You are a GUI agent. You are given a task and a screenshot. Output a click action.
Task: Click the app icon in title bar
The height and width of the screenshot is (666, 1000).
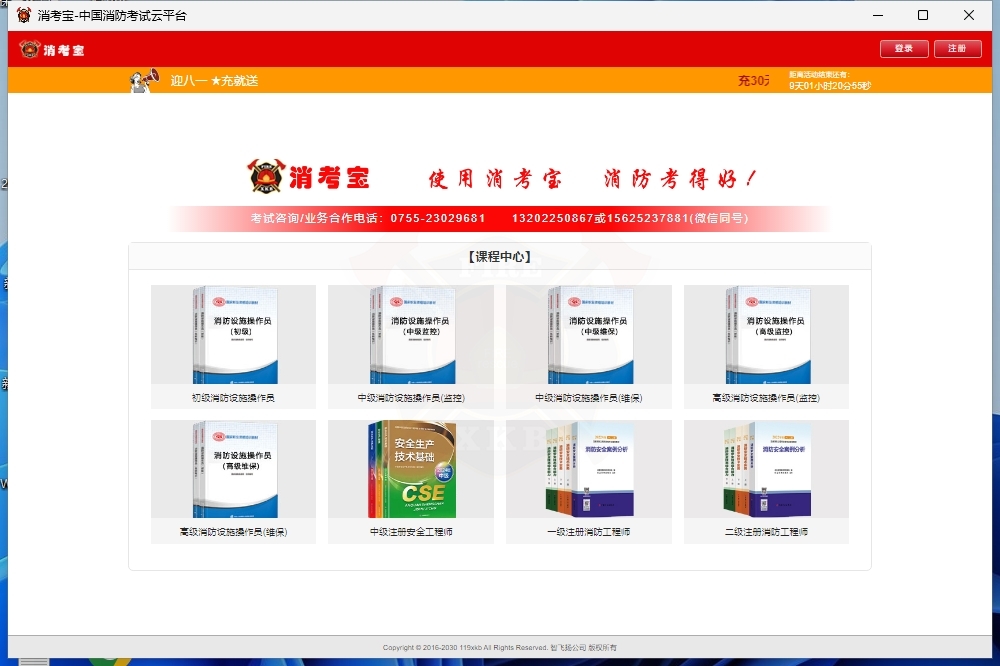[x=23, y=15]
